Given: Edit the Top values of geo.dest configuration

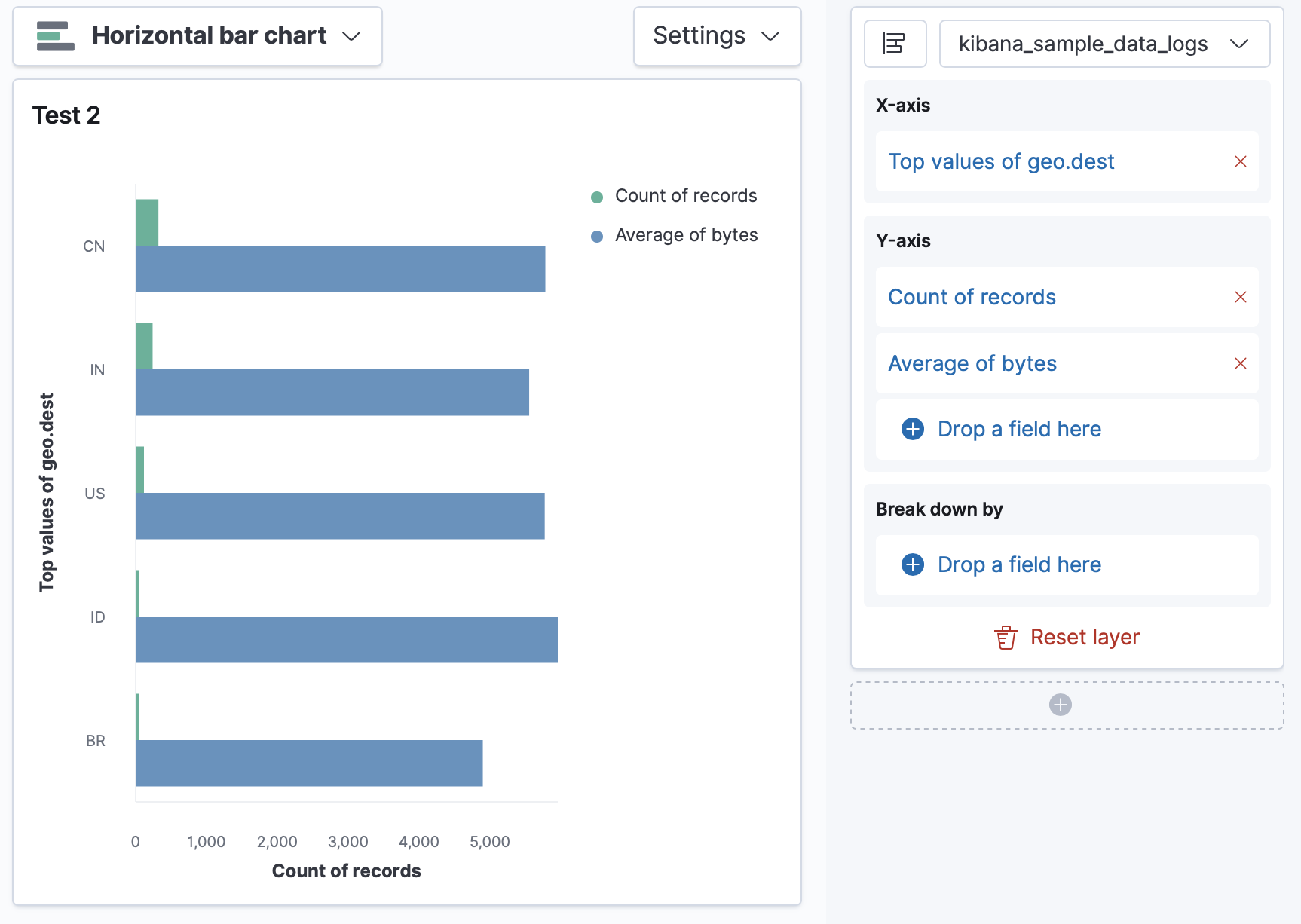Looking at the screenshot, I should 1001,161.
